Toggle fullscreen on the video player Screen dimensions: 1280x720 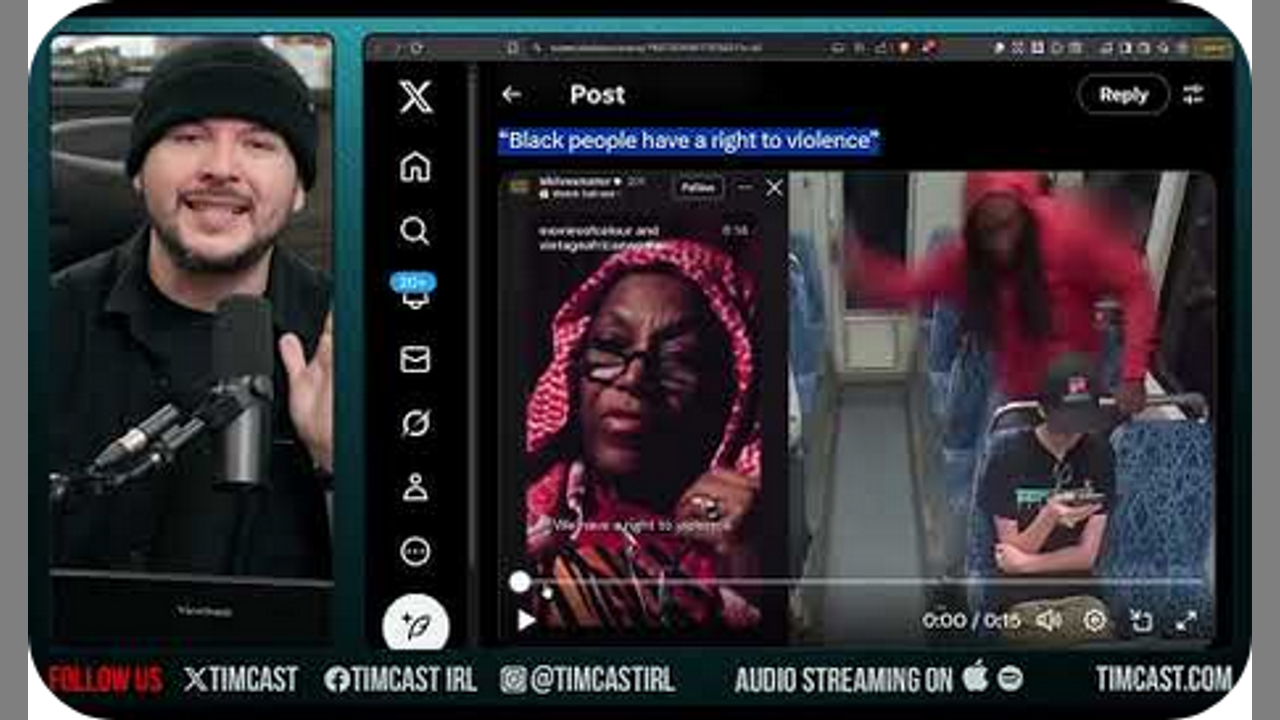1186,621
